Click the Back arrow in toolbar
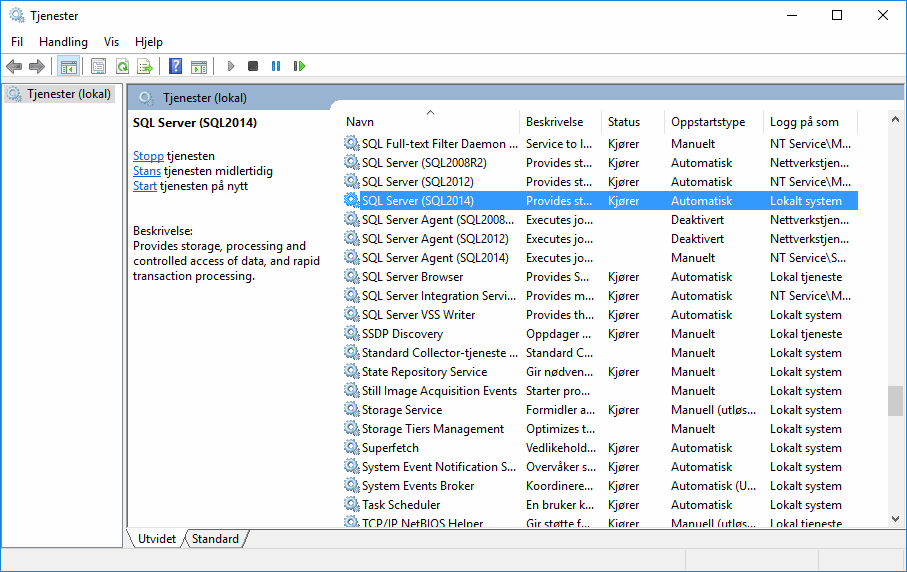Viewport: 907px width, 572px height. [x=14, y=67]
